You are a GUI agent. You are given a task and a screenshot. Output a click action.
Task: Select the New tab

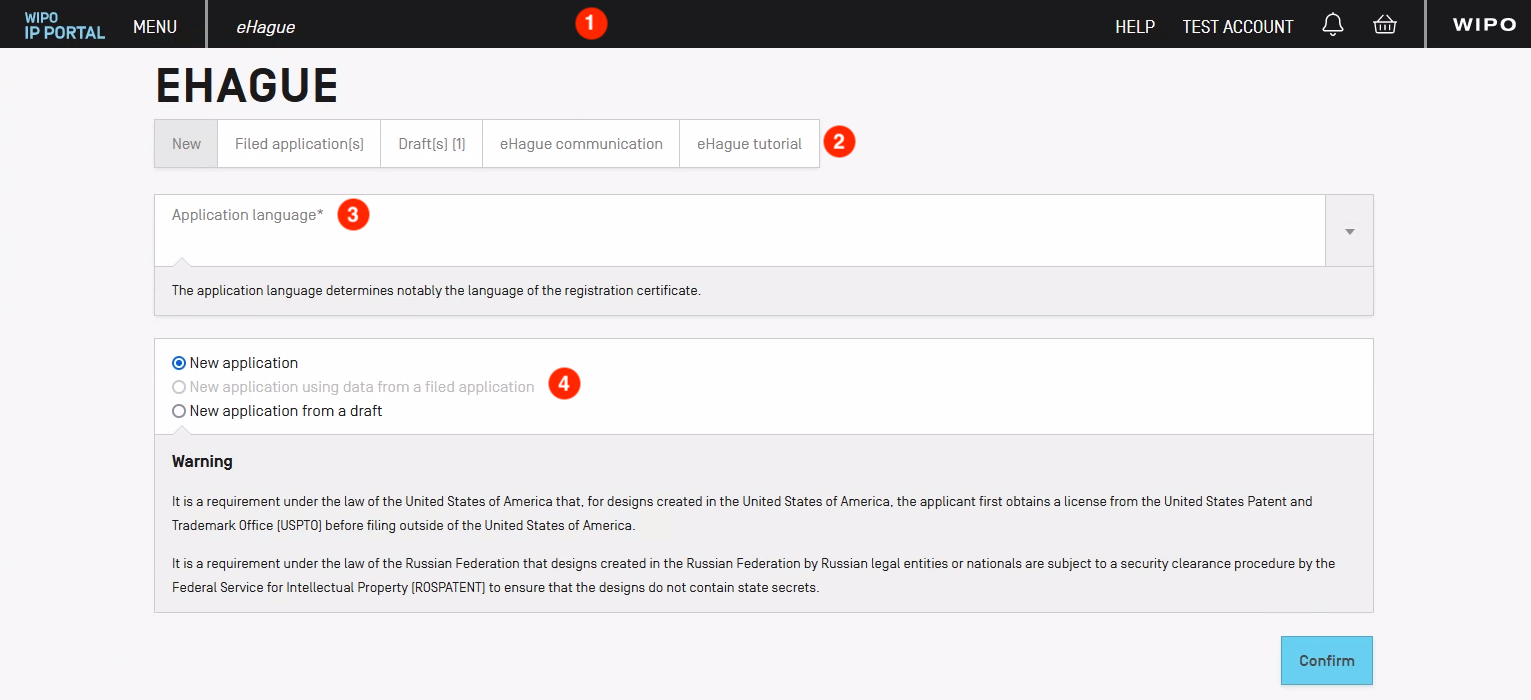[186, 144]
